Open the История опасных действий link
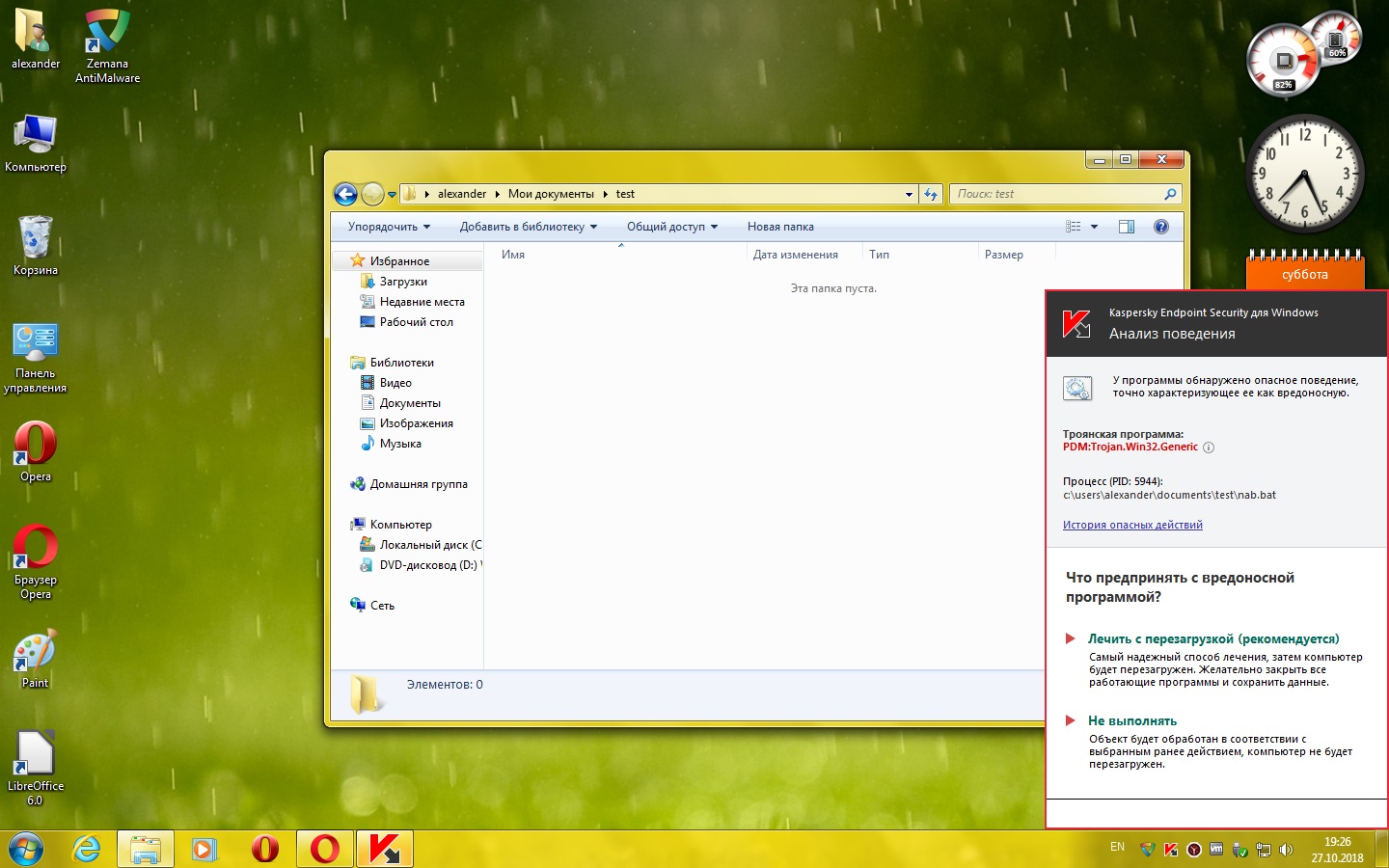 [1132, 525]
